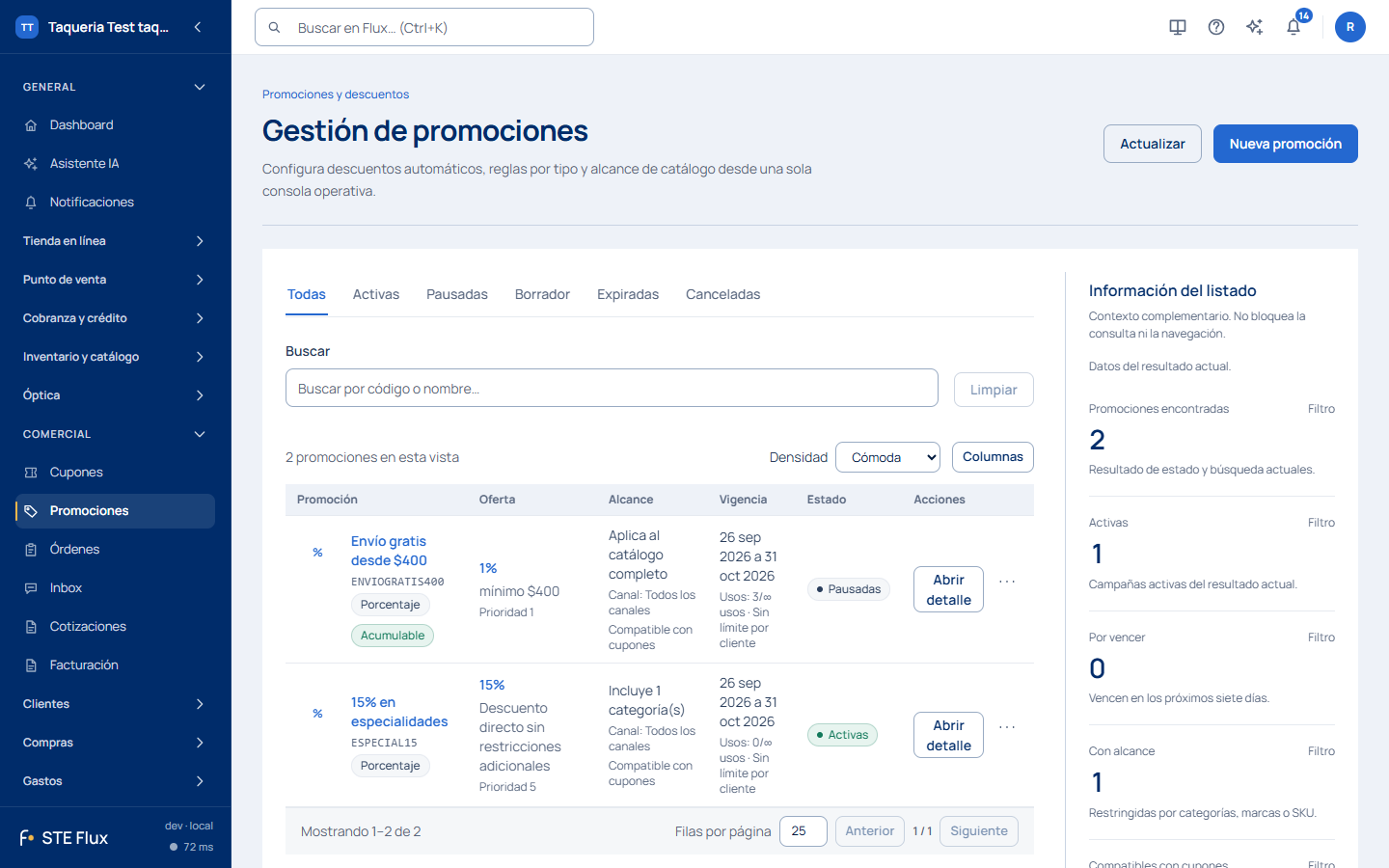Open the guide book icon in top bar
1389x868 pixels.
click(x=1178, y=27)
